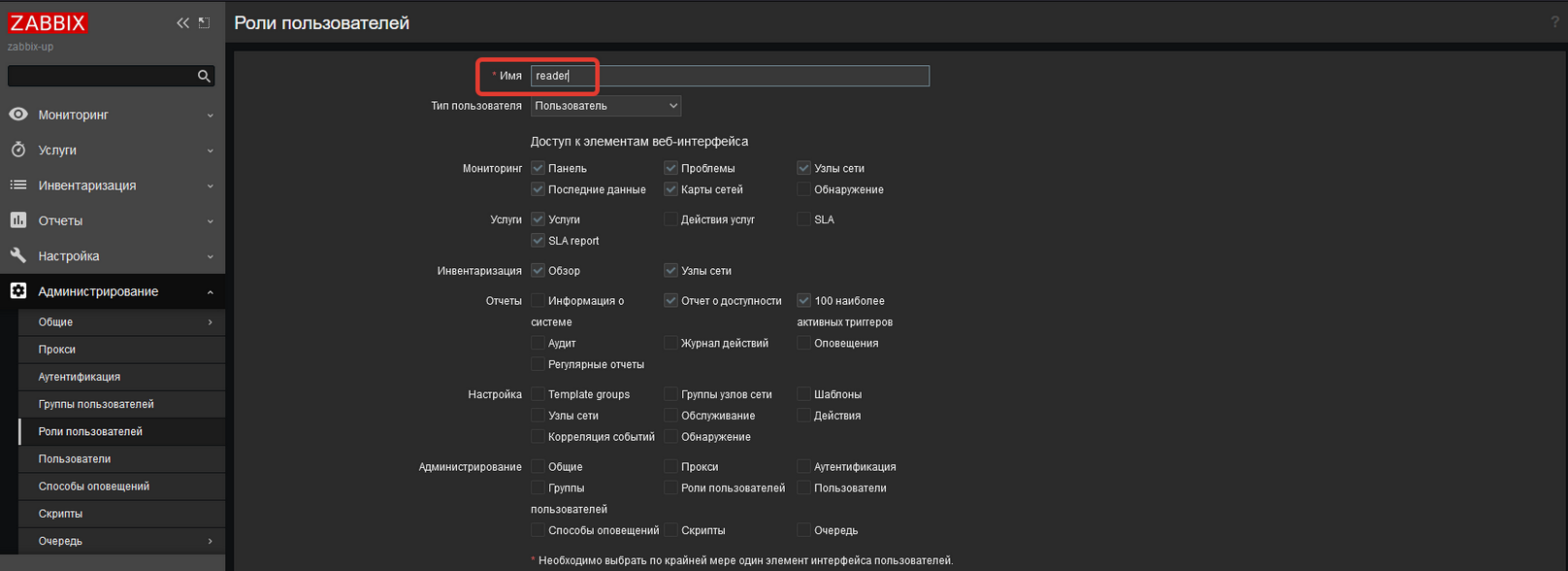Click the search magnifier icon
The height and width of the screenshot is (571, 1568).
(x=204, y=76)
